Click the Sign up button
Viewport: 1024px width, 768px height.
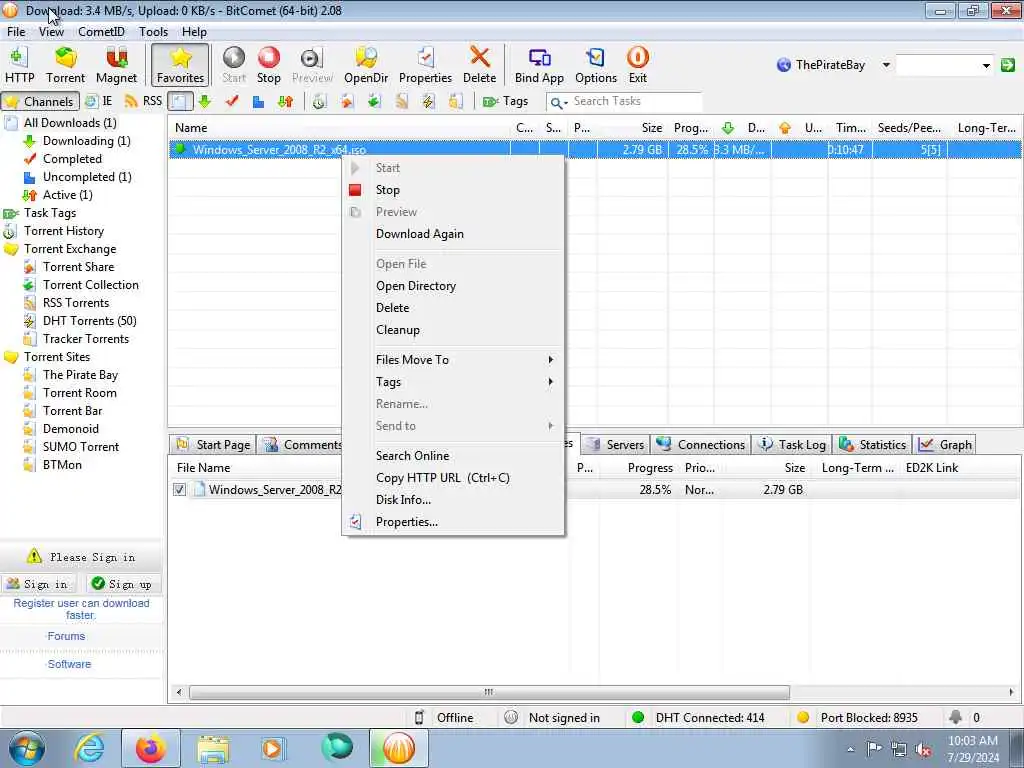pyautogui.click(x=123, y=584)
